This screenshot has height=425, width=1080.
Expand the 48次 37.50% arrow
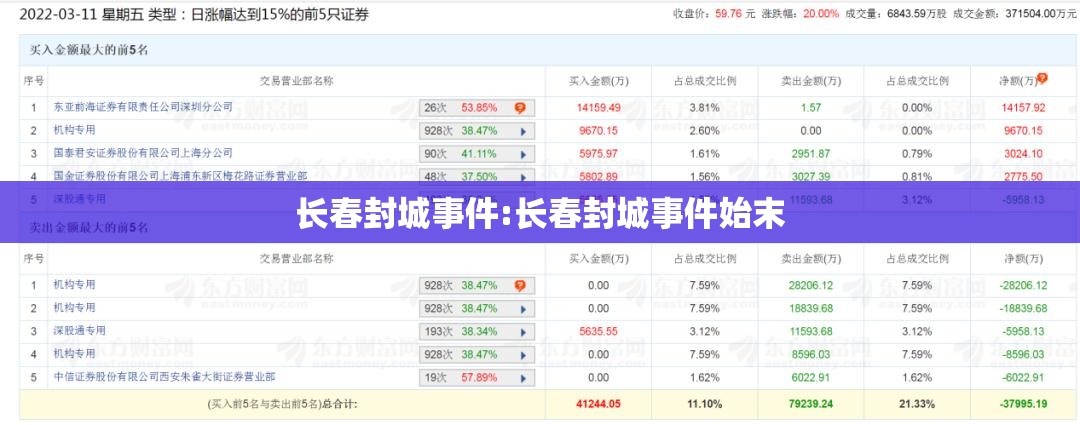coord(523,177)
